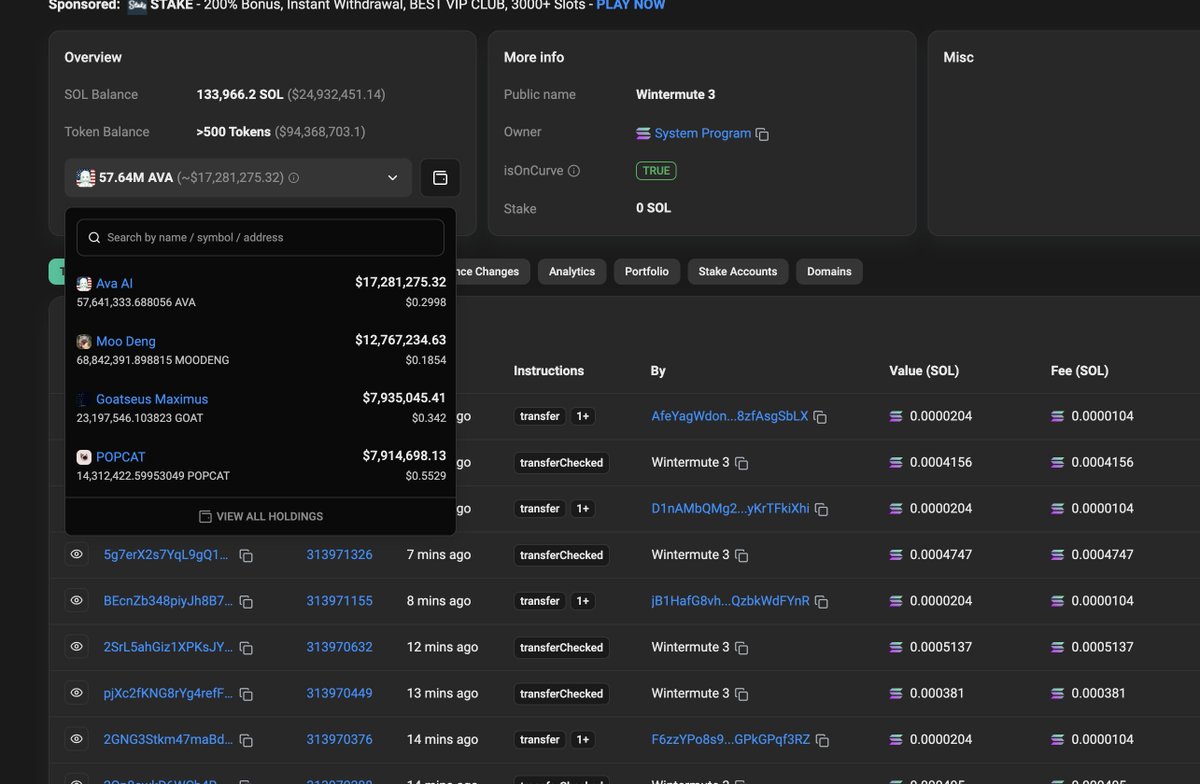The image size is (1200, 784).
Task: Click info icon in AVA balance selector
Action: point(293,178)
